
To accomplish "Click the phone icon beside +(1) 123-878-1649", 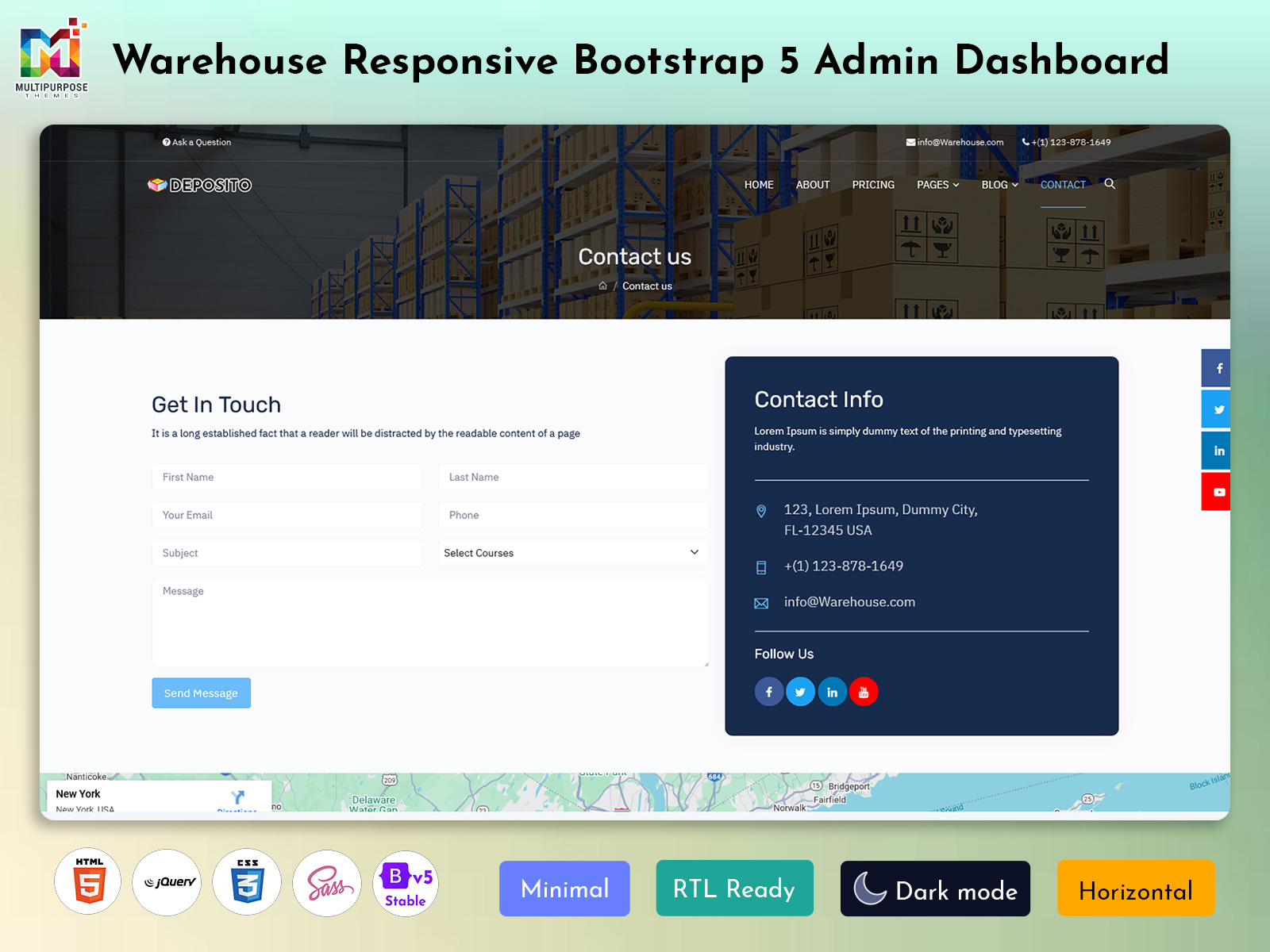I will [x=761, y=566].
